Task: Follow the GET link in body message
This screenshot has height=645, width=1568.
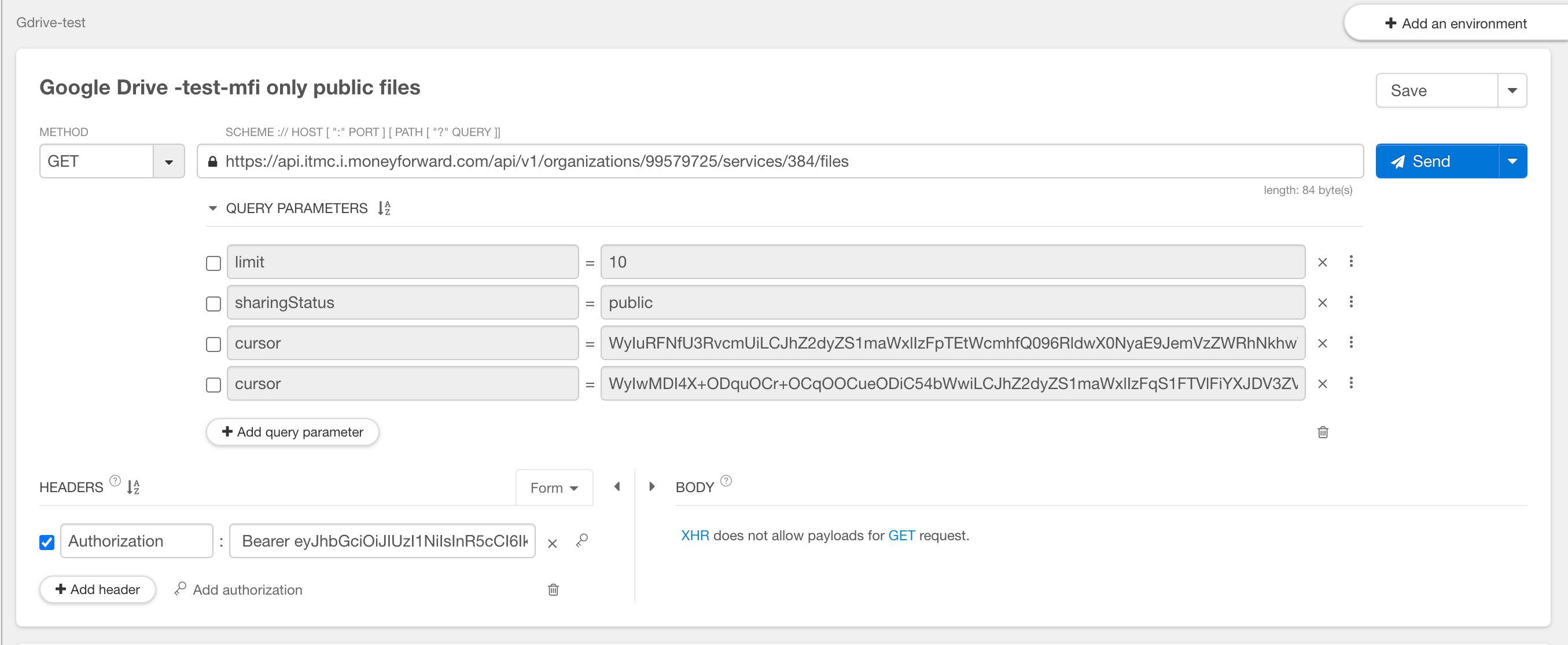Action: pyautogui.click(x=901, y=536)
